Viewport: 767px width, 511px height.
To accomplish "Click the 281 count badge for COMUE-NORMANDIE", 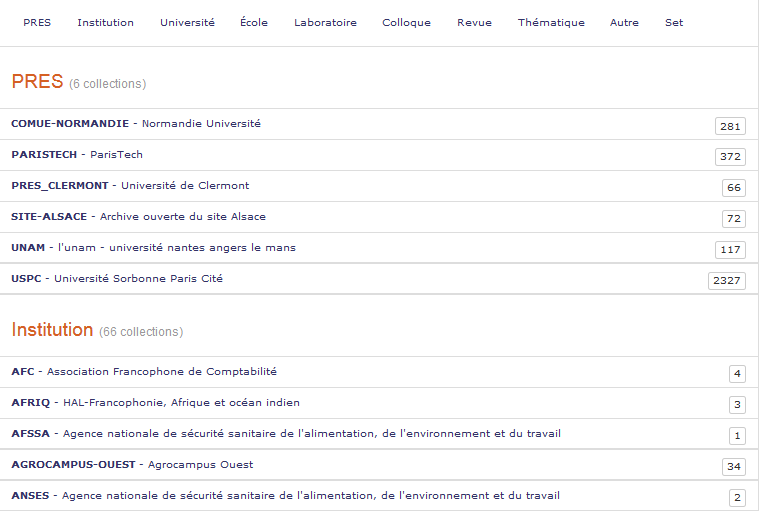I will tap(730, 126).
